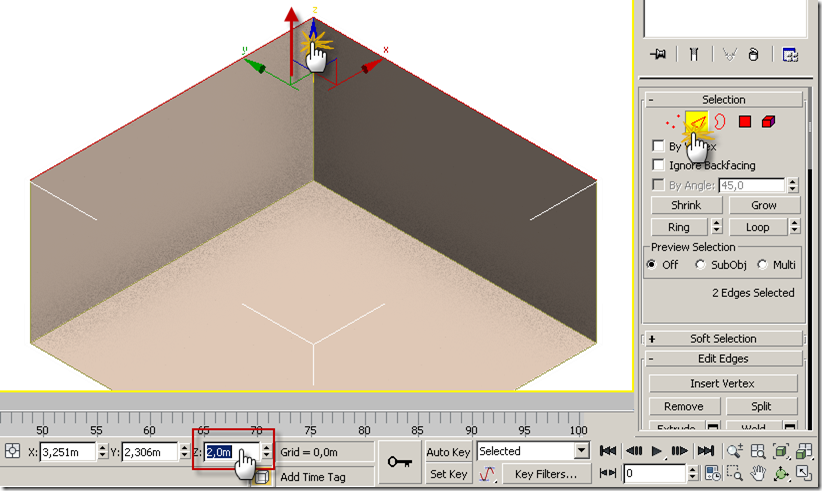Select Edge sub-object level icon
Image resolution: width=822 pixels, height=491 pixels.
(x=697, y=122)
